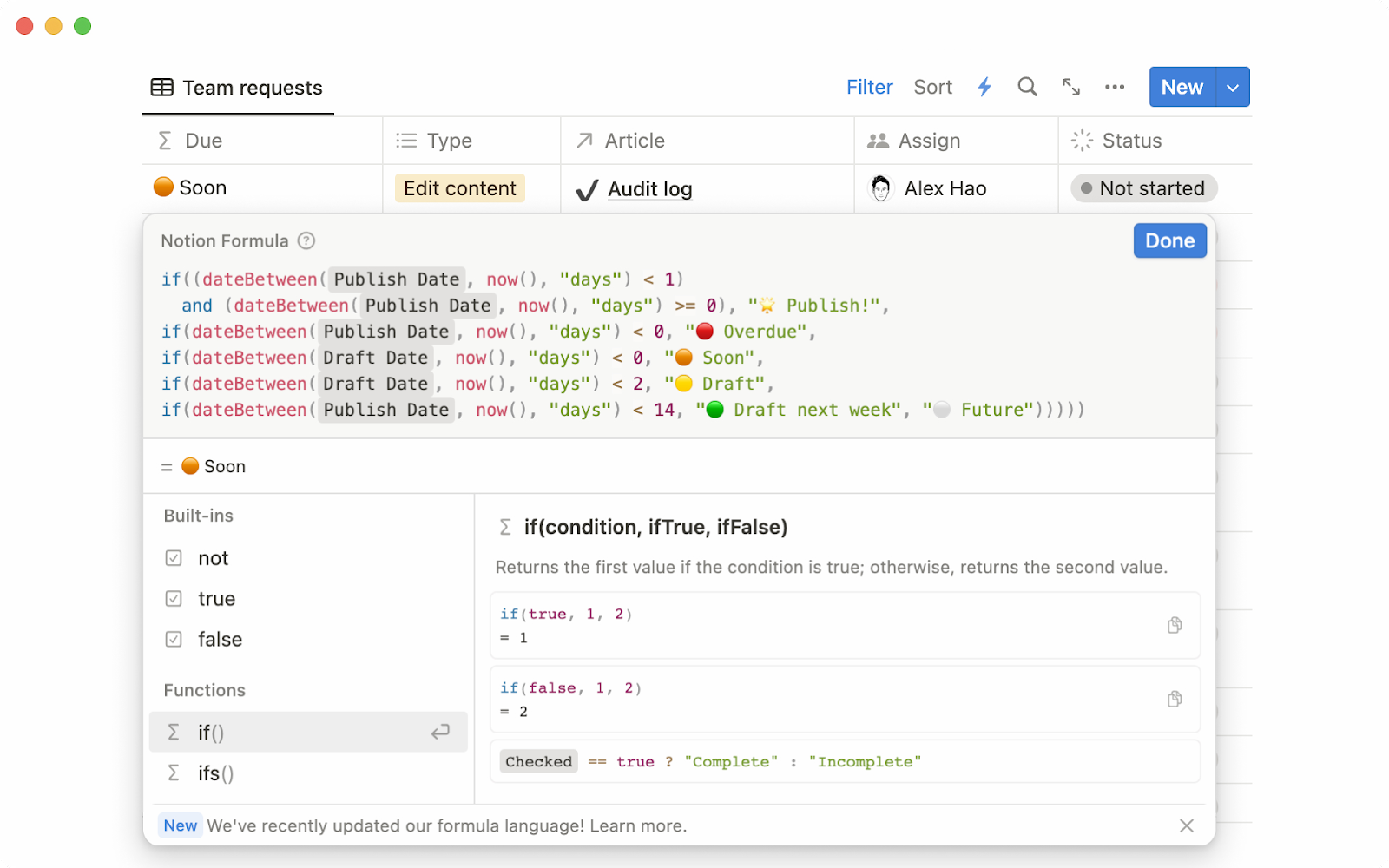Uncheck the not built-in checkbox
1389x868 pixels.
click(x=174, y=558)
